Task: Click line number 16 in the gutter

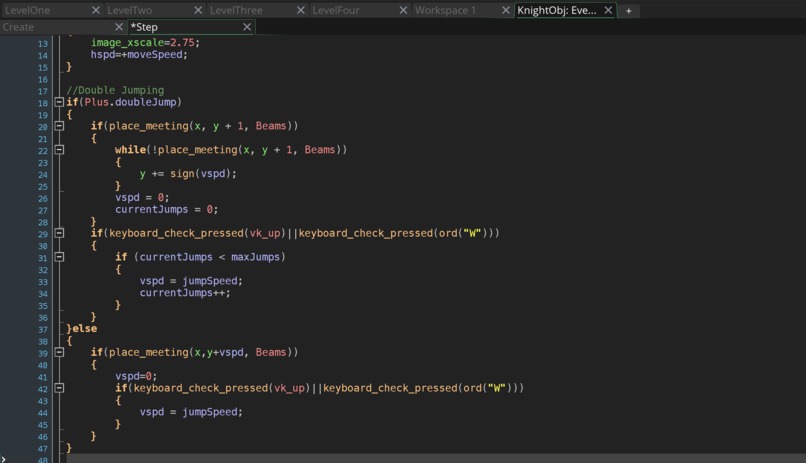Action: click(42, 80)
